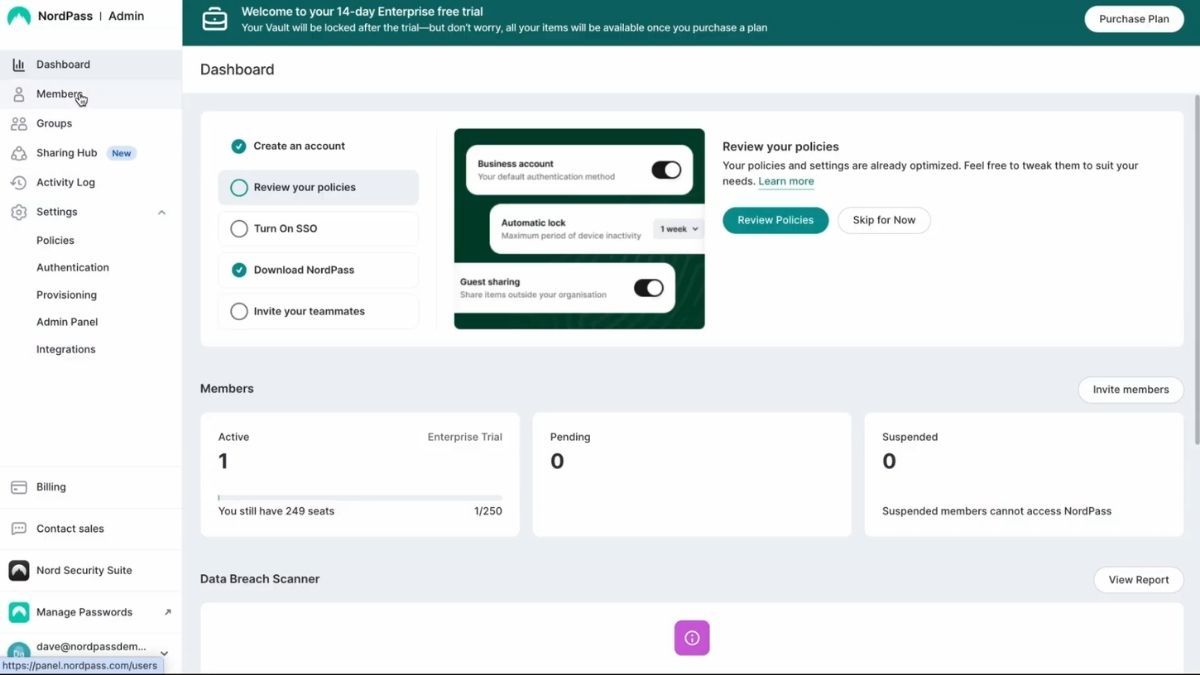Follow the Learn more link
1200x675 pixels.
pyautogui.click(x=786, y=182)
